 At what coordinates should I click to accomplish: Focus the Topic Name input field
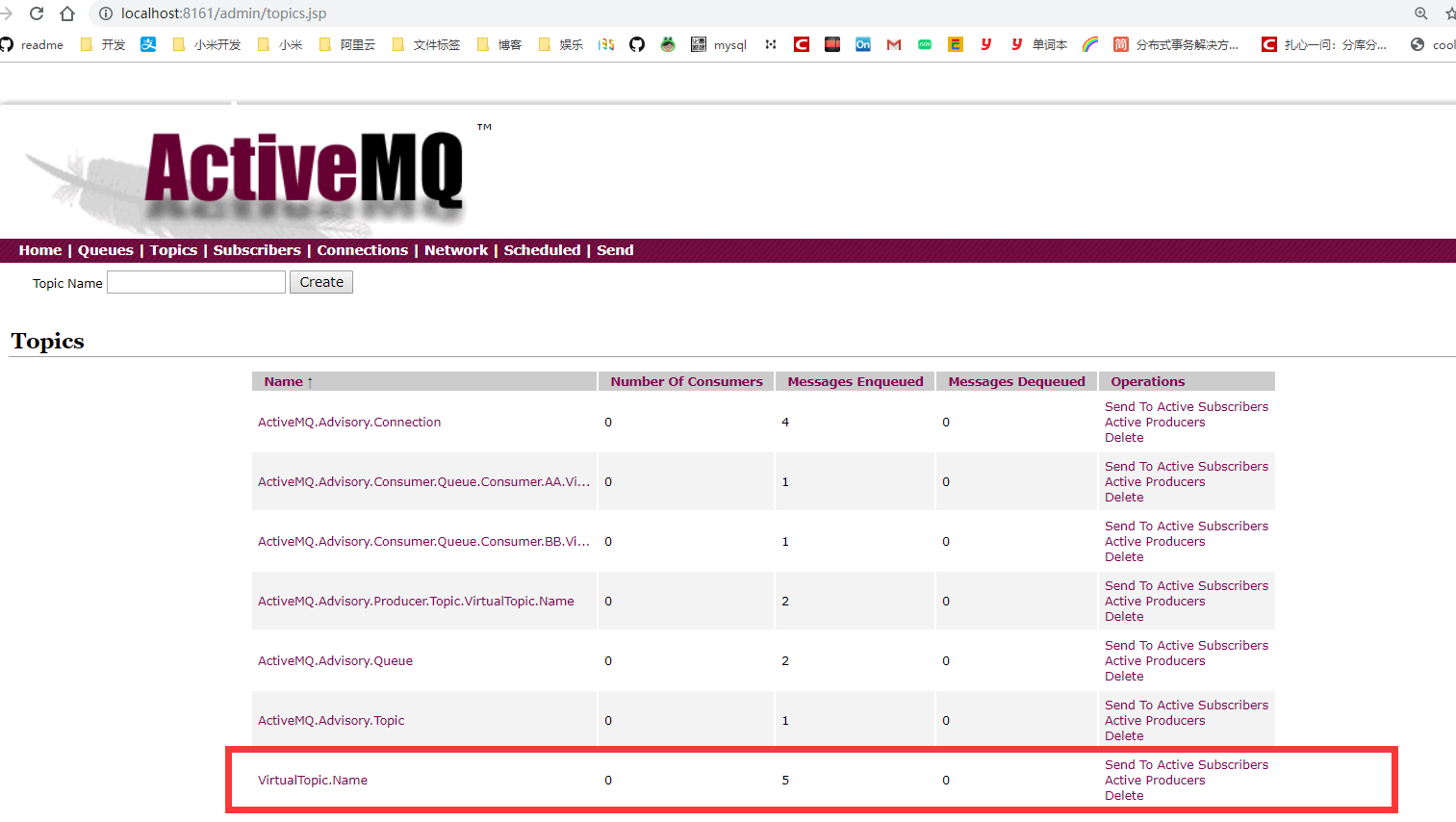[196, 282]
